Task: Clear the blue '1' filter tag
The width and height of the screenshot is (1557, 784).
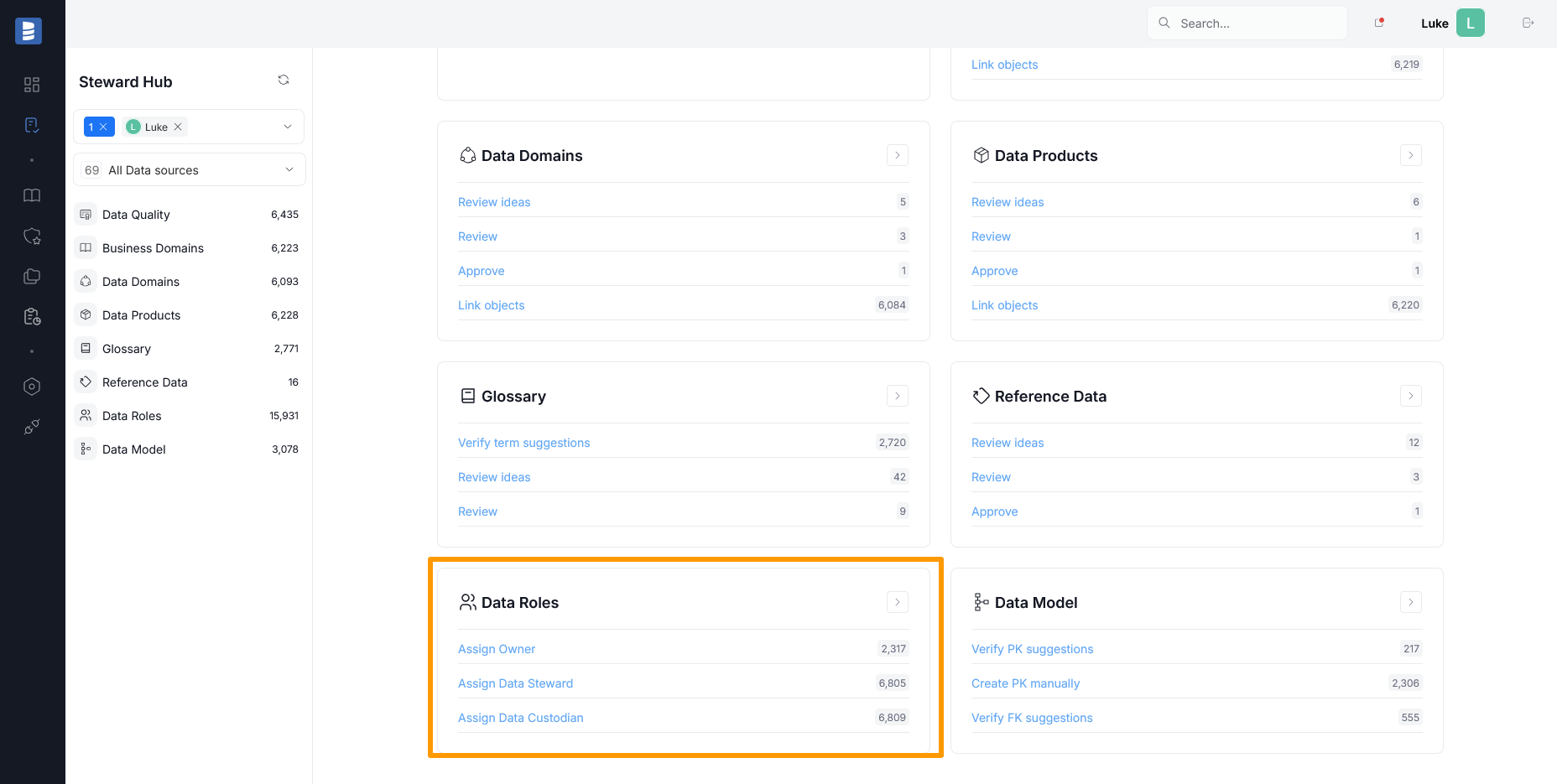Action: pos(103,127)
